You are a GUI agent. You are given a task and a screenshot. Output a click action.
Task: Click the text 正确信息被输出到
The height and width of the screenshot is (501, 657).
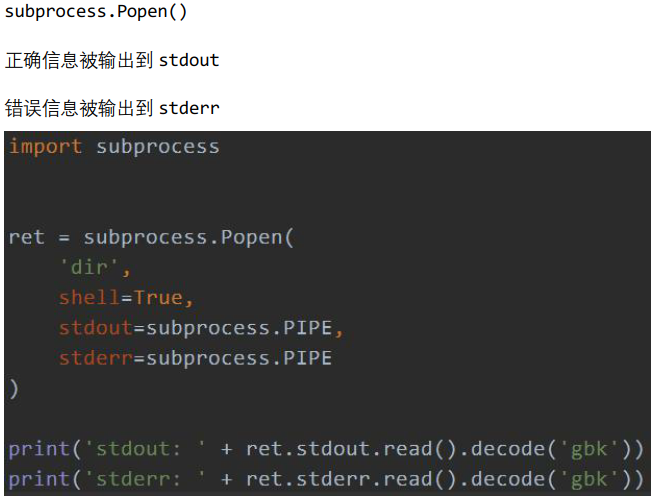point(80,60)
